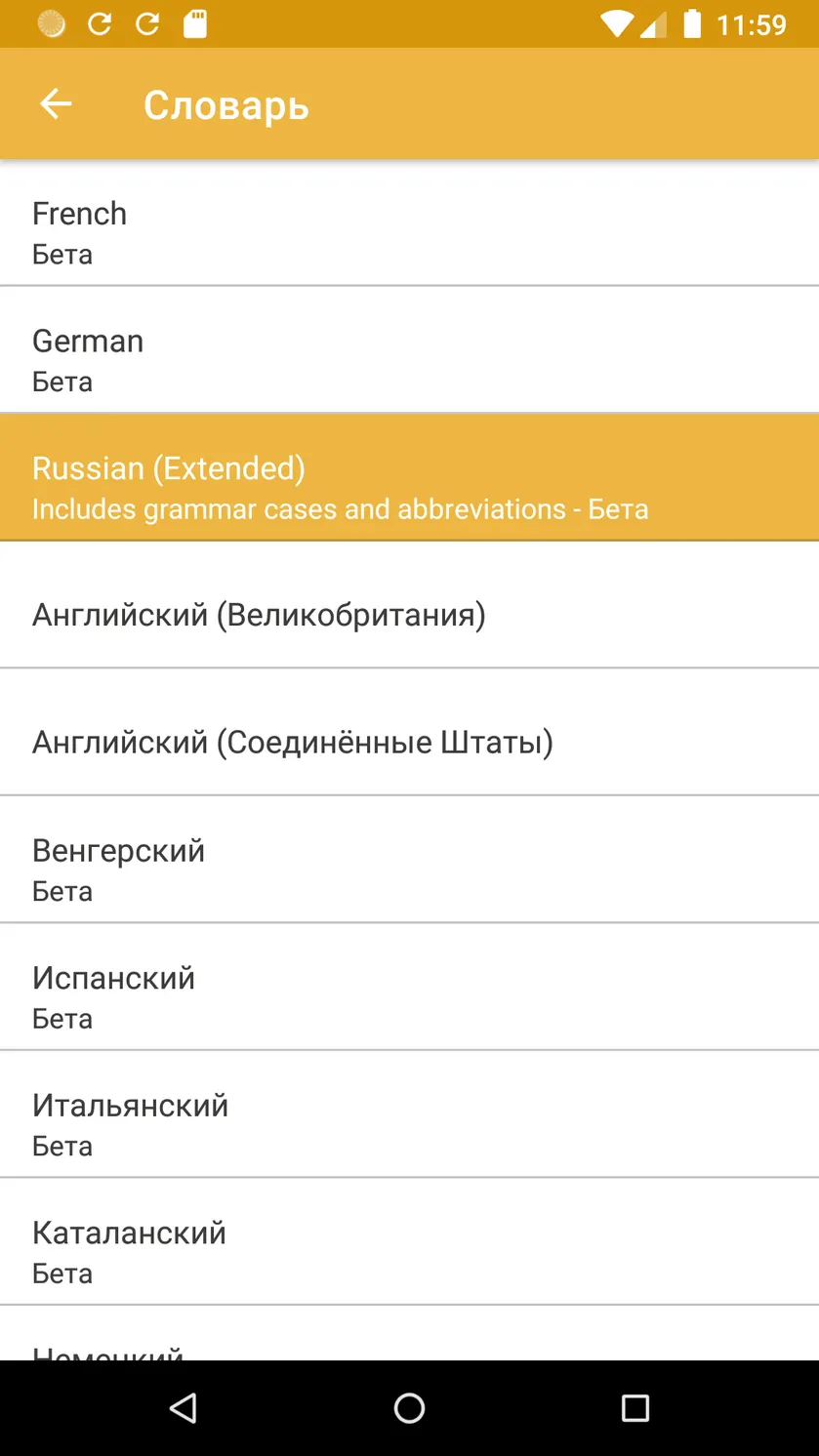Image resolution: width=819 pixels, height=1456 pixels.
Task: Tap the back arrow in the header
Action: pos(56,103)
